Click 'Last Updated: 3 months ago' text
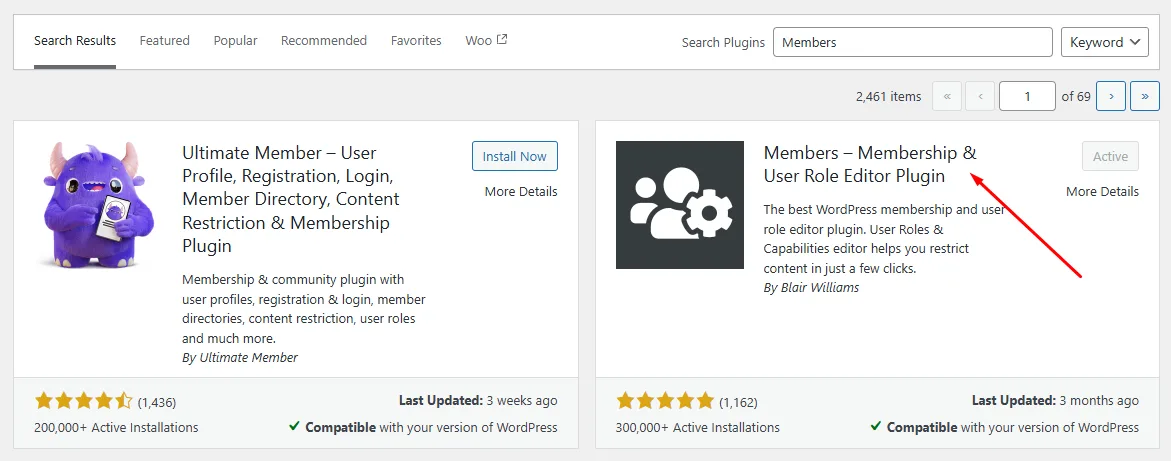 click(x=1055, y=401)
